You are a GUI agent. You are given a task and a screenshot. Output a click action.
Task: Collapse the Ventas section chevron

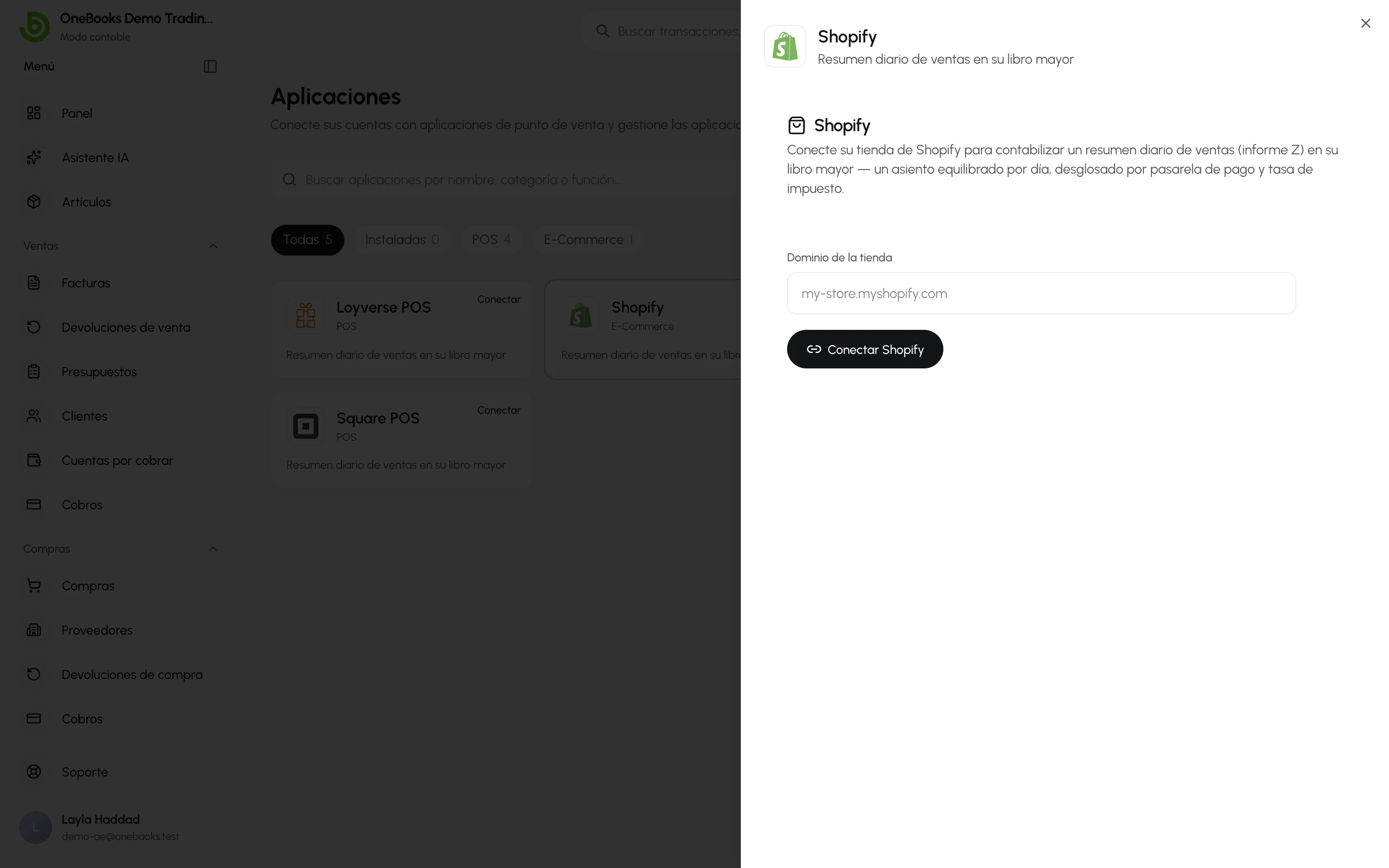click(213, 246)
